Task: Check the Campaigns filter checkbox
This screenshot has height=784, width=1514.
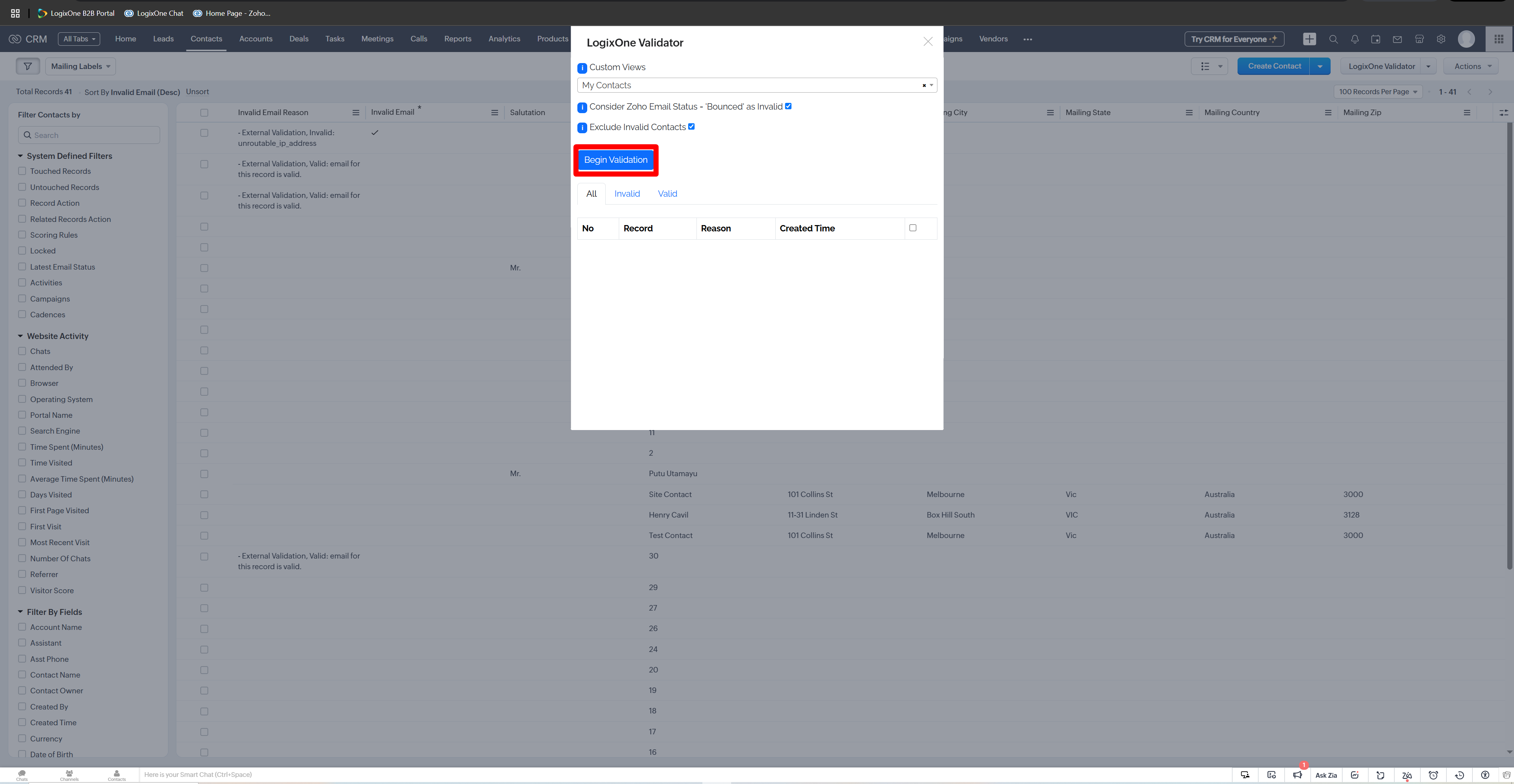Action: 22,298
